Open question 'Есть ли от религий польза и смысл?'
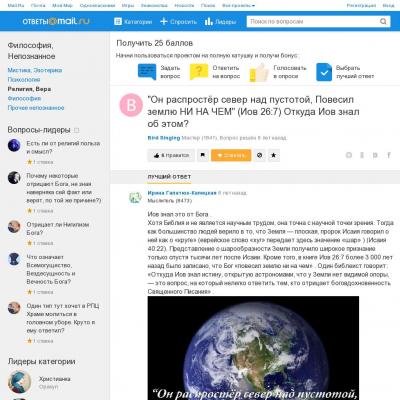This screenshot has height=400, width=400. click(x=63, y=147)
